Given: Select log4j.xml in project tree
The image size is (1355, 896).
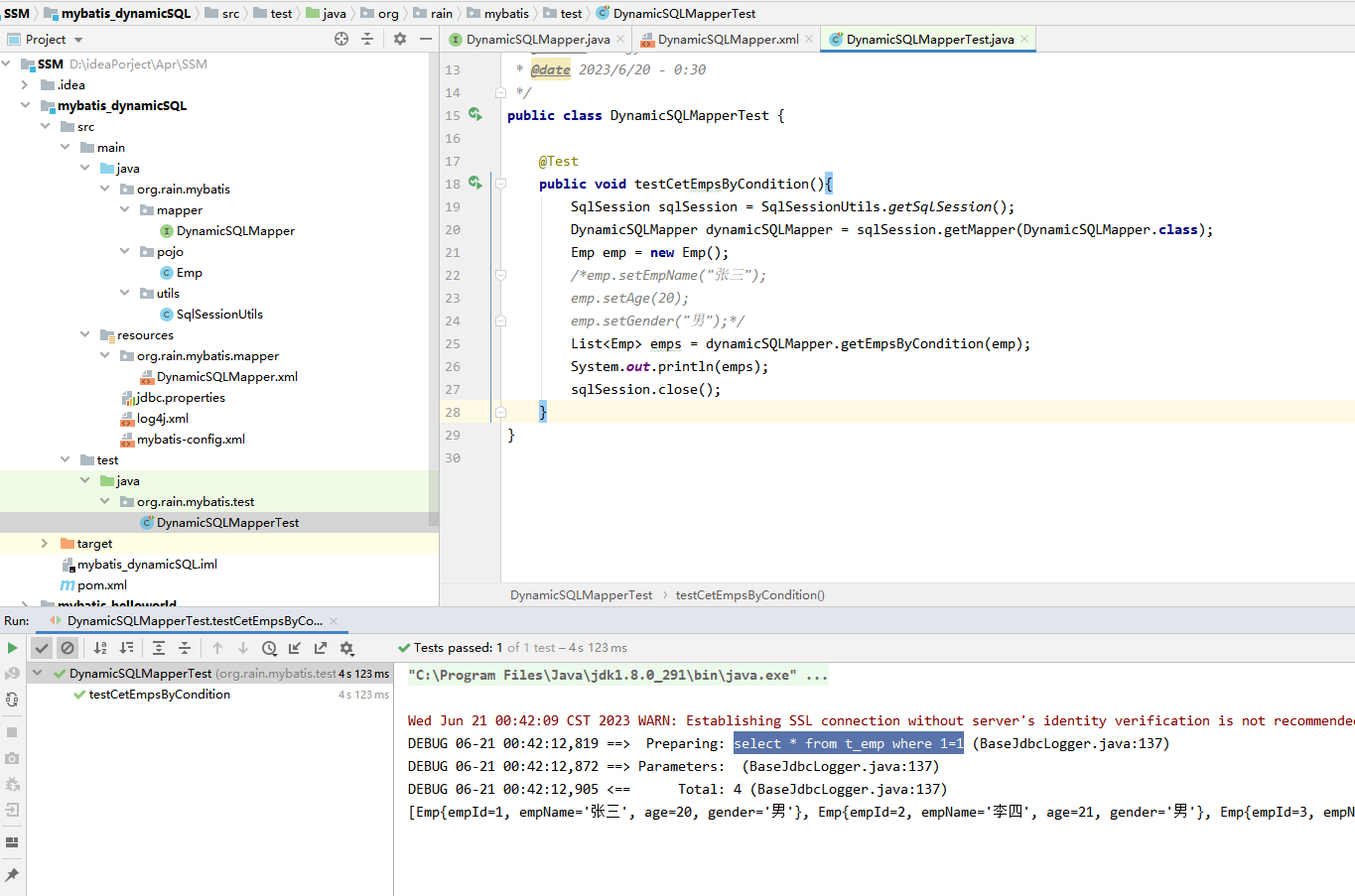Looking at the screenshot, I should click(162, 419).
